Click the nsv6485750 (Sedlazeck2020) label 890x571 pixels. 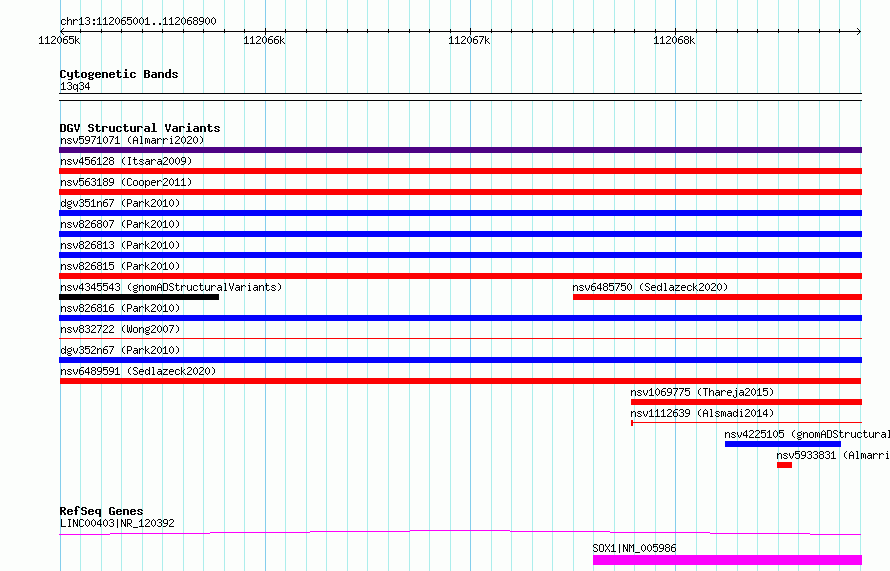point(650,287)
